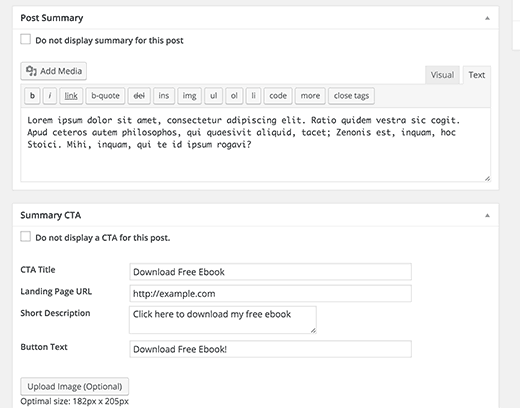
Task: Click the del quicktag button
Action: [139, 96]
